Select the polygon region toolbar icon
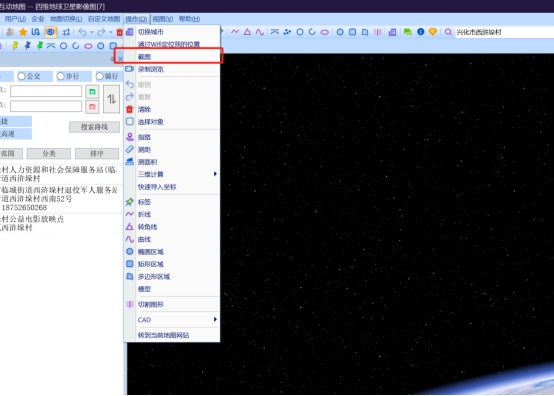This screenshot has height=396, width=554. (365, 32)
